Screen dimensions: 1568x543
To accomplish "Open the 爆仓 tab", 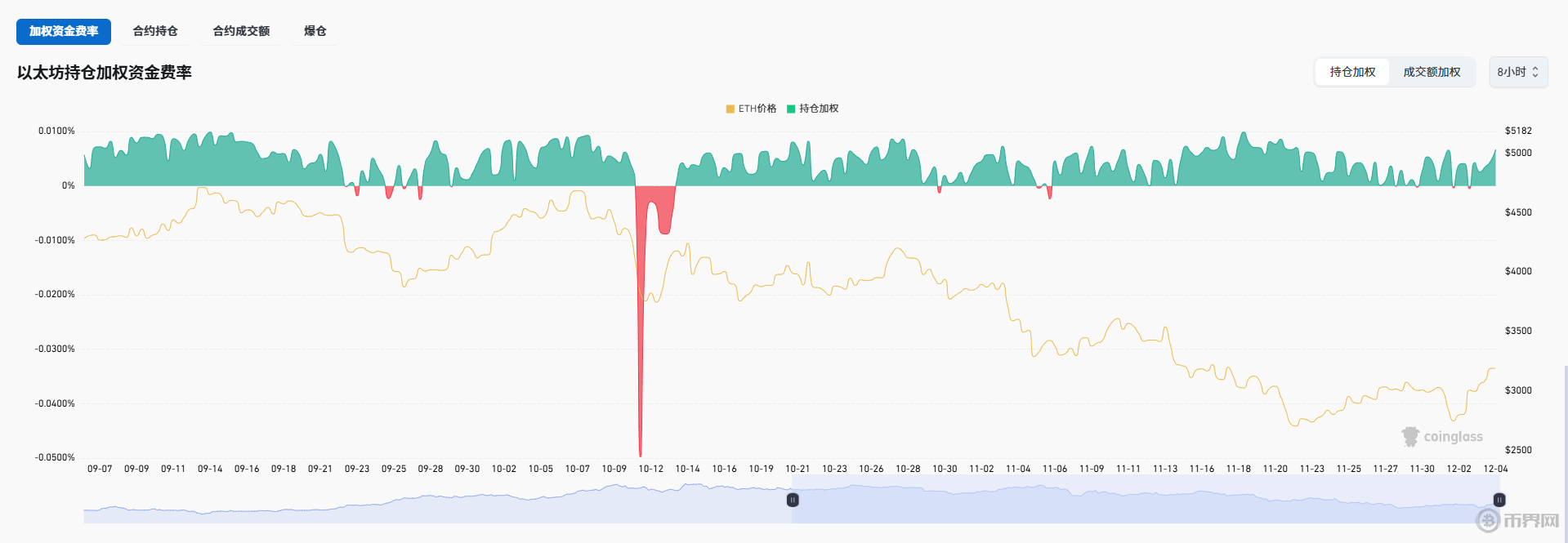I will 315,31.
